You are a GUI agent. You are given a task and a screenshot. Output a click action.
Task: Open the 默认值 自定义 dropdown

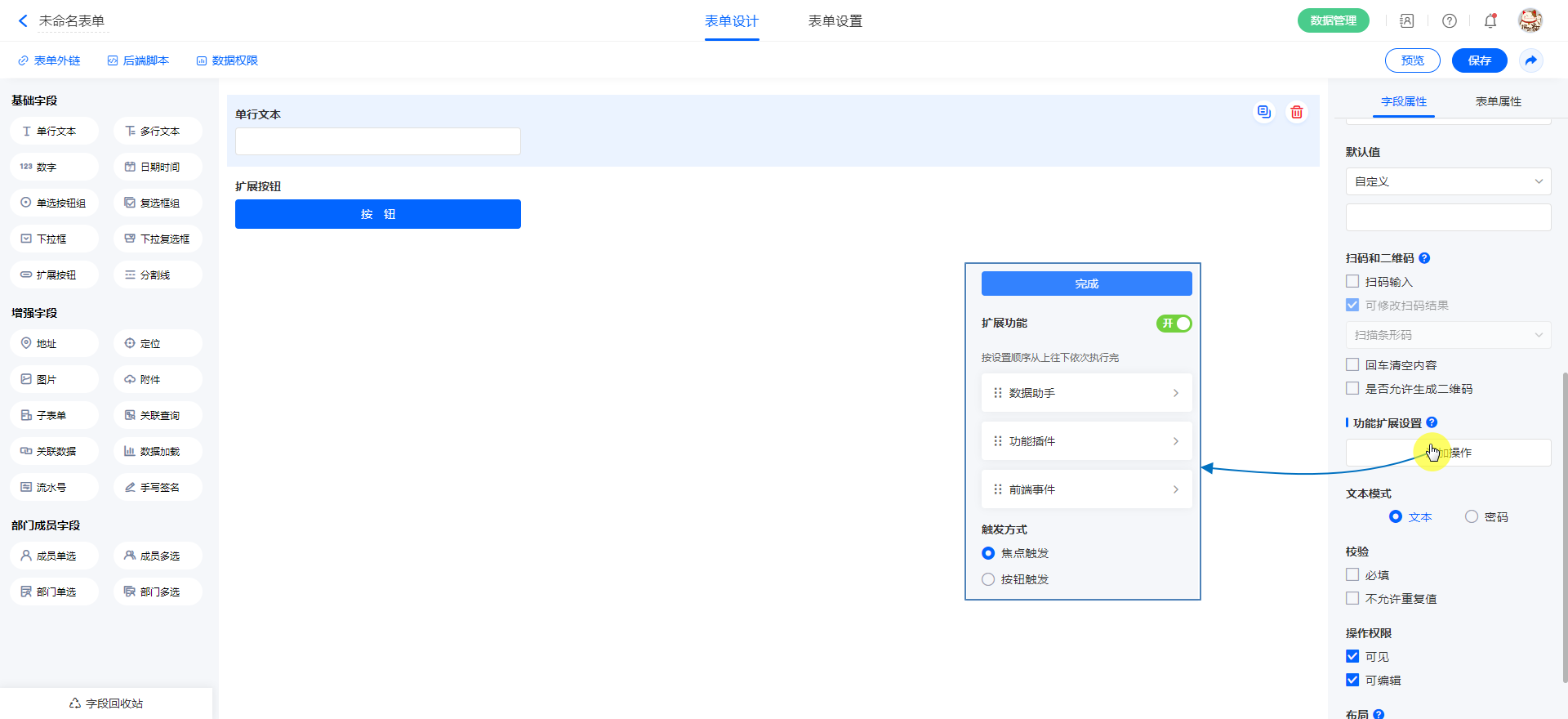click(x=1448, y=181)
